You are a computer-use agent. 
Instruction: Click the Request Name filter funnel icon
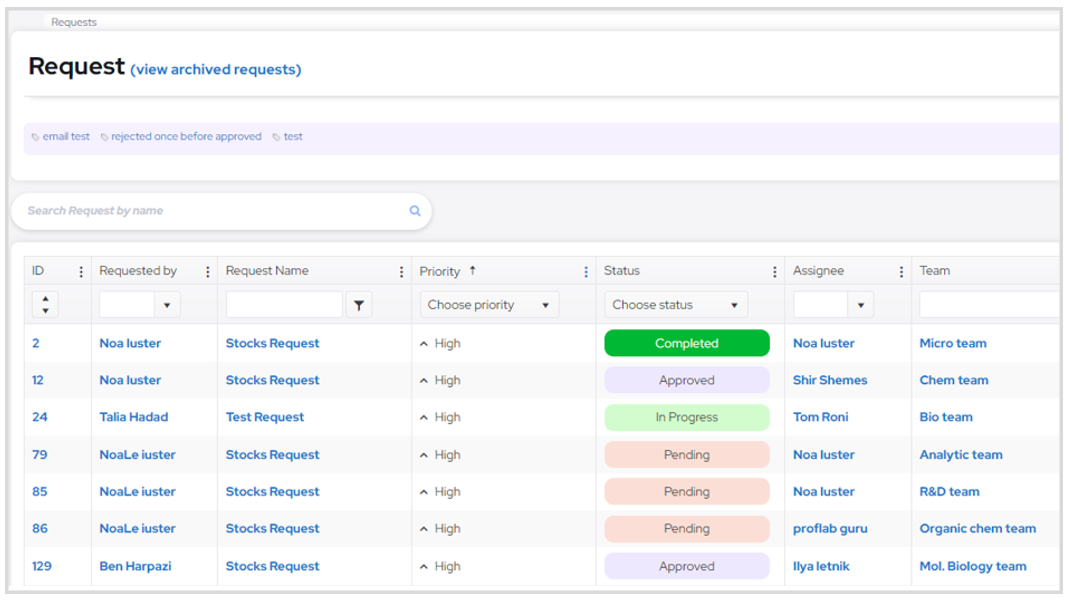(x=359, y=305)
